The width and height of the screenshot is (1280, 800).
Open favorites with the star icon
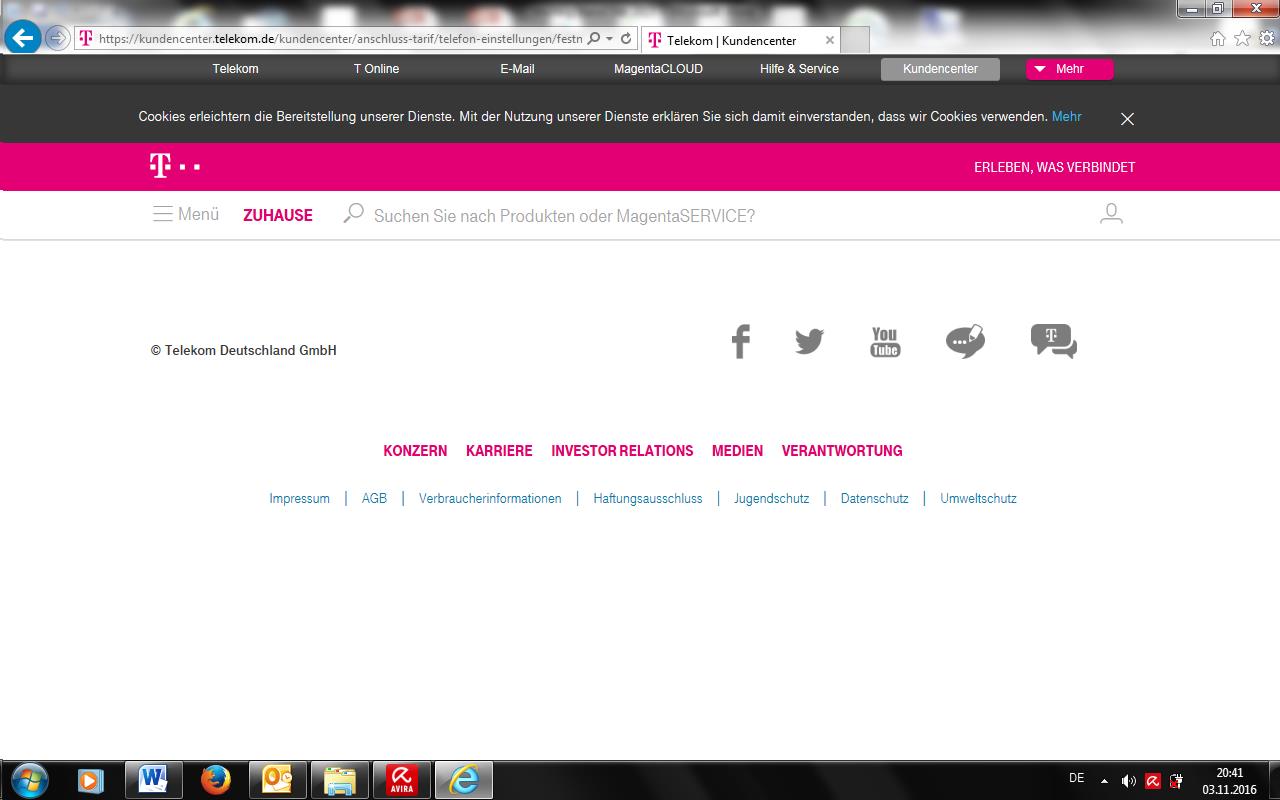(1242, 38)
